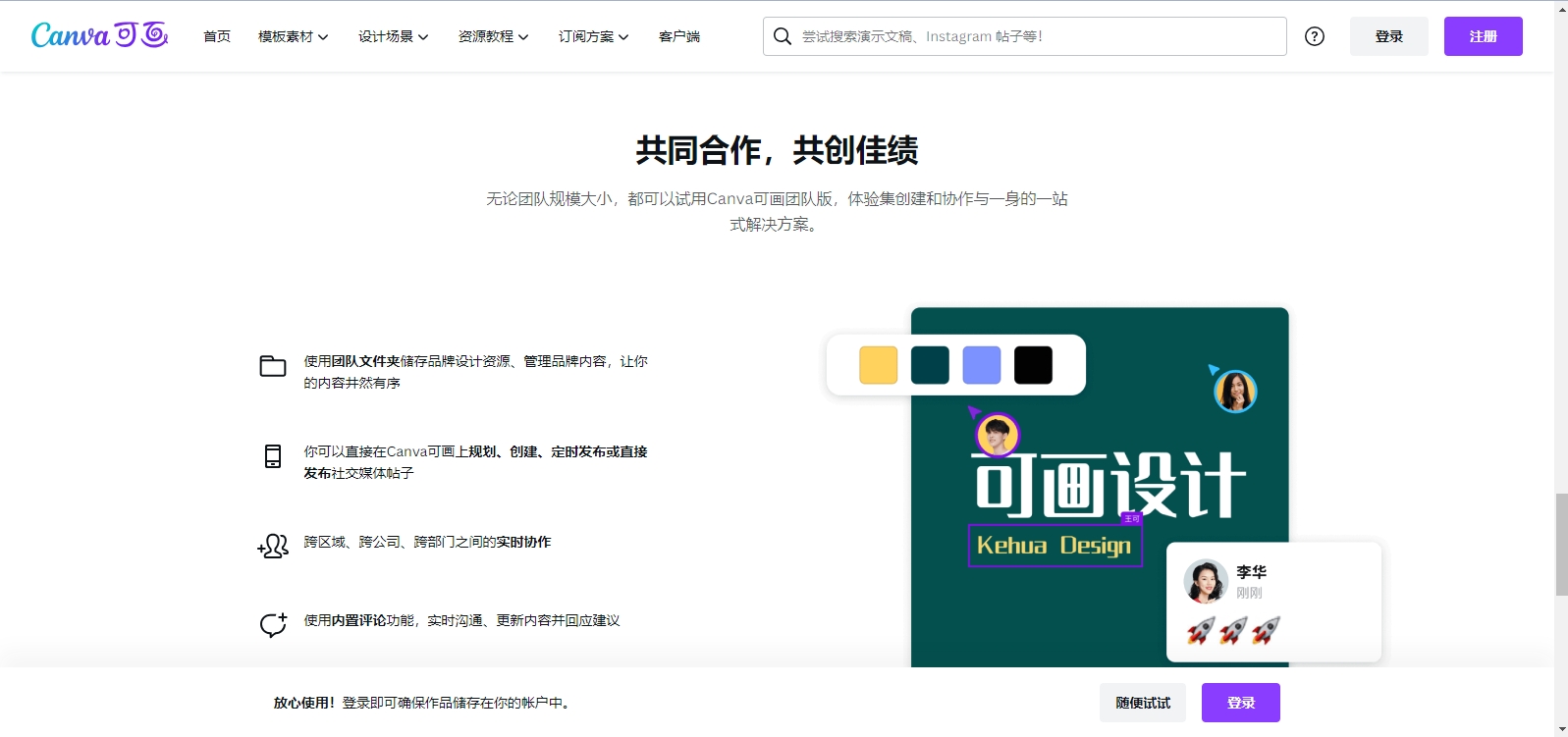Screen dimensions: 1568x737
Task: Select the black color swatch
Action: coord(1033,365)
